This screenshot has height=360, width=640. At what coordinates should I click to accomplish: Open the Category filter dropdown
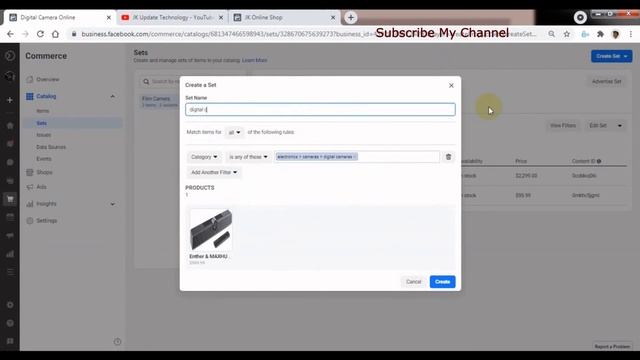pyautogui.click(x=204, y=157)
